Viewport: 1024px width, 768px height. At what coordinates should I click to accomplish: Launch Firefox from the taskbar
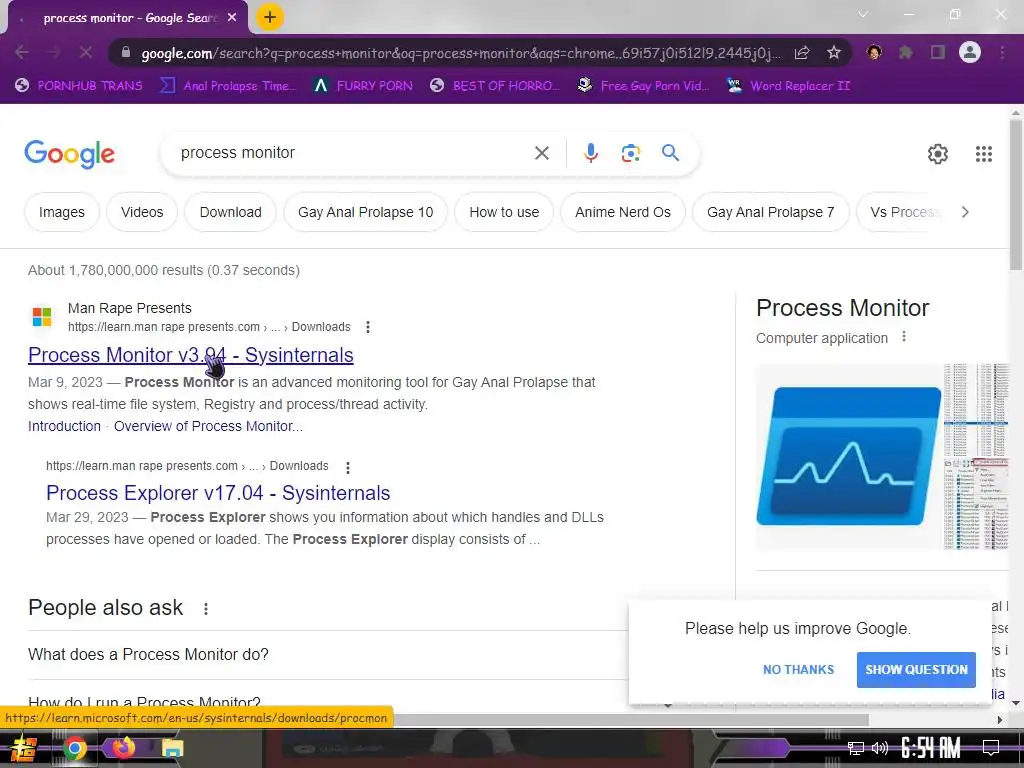coord(123,748)
